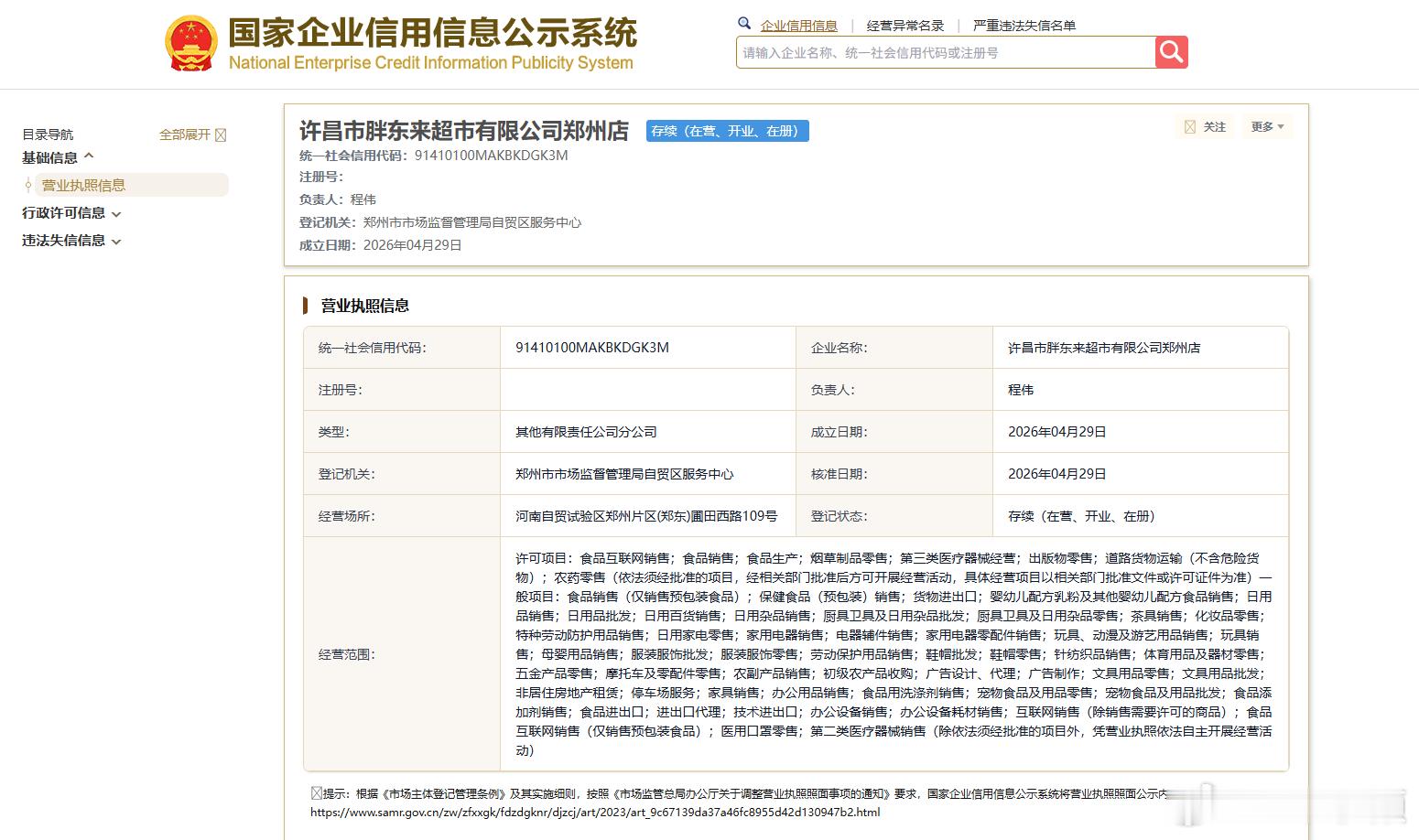This screenshot has height=840, width=1419.
Task: Expand the 违法失信信息 navigation section
Action: point(71,240)
